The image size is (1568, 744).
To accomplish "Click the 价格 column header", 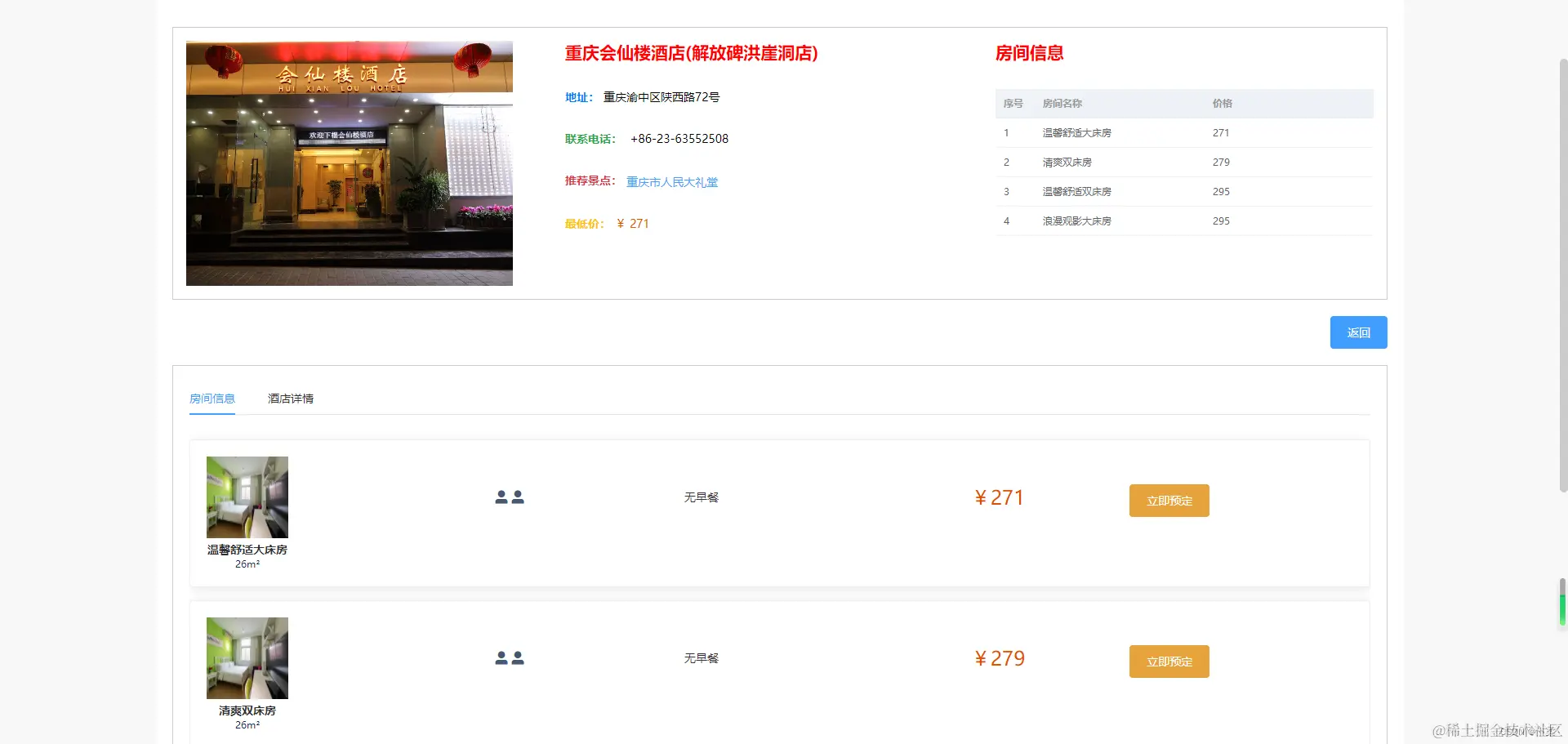I will pyautogui.click(x=1223, y=104).
